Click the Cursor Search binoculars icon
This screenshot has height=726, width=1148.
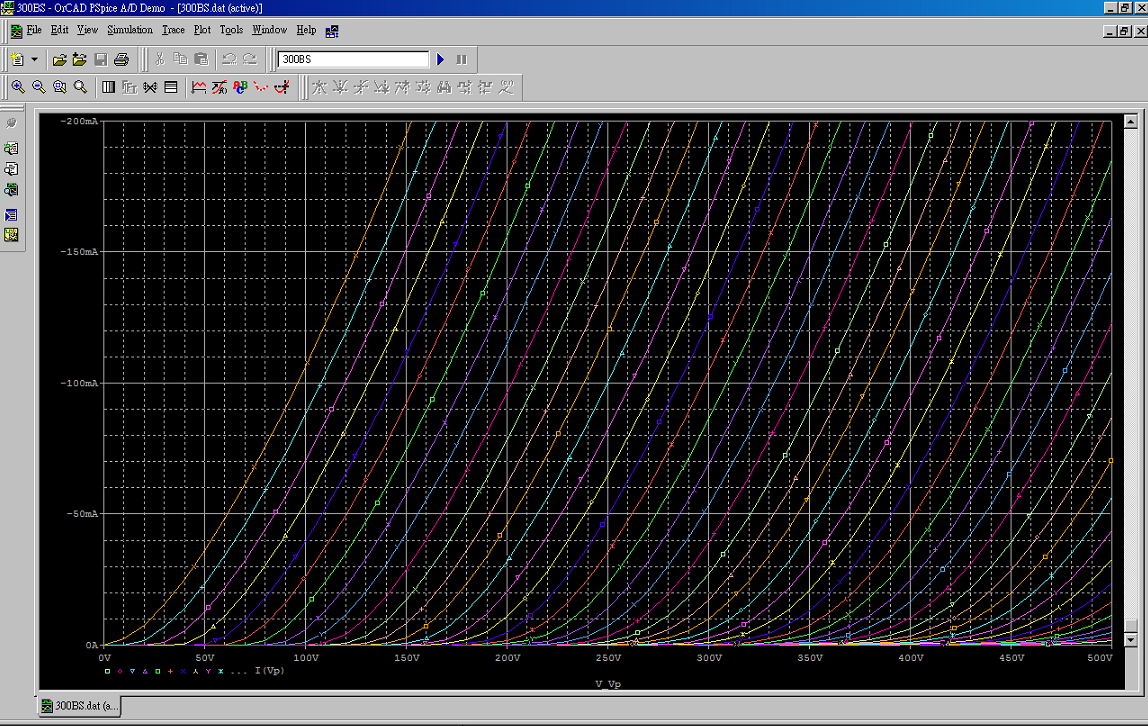[444, 87]
